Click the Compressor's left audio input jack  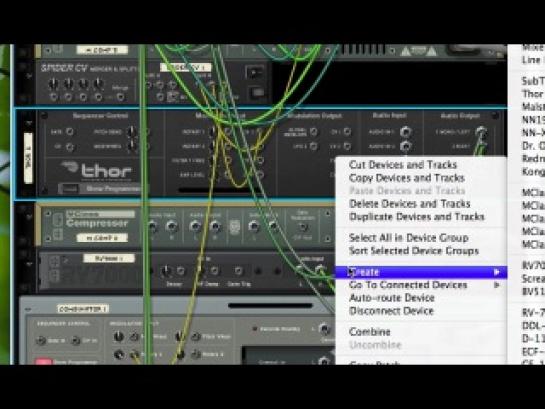point(153,227)
